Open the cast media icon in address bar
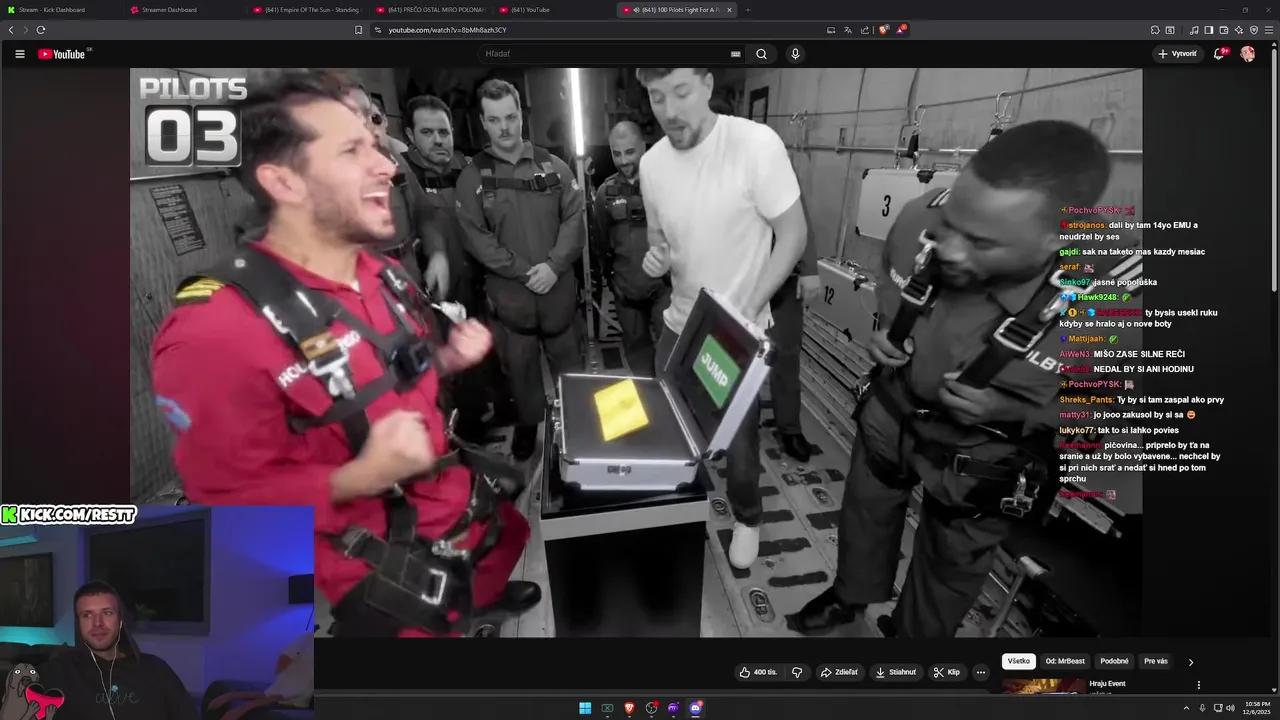Screen dimensions: 1280x720 (831, 30)
